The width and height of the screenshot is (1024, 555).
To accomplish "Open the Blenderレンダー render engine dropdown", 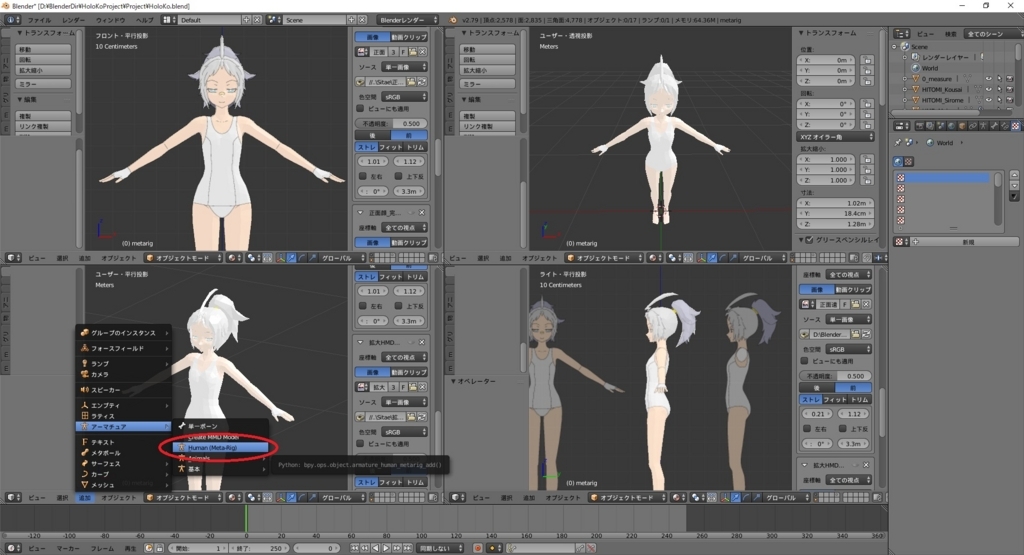I will tap(408, 20).
